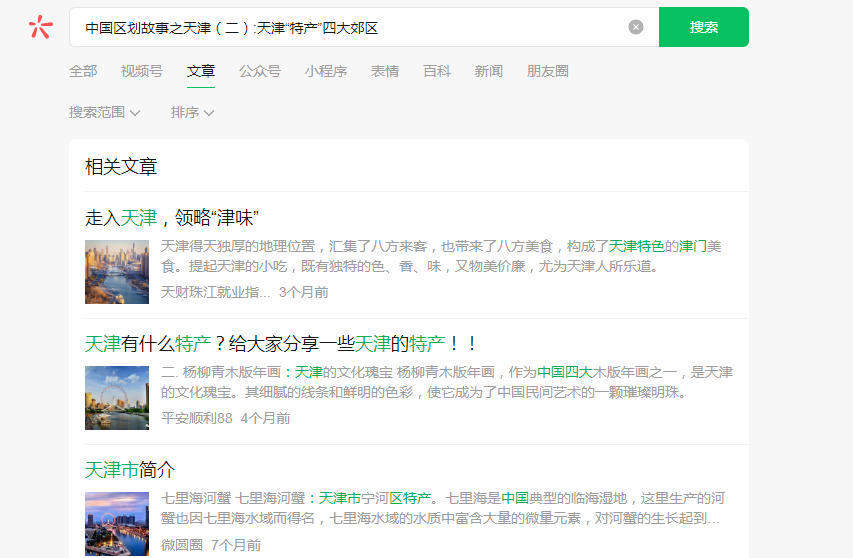Click the snippet starting 七里海河蟹
The height and width of the screenshot is (558, 853).
(443, 508)
